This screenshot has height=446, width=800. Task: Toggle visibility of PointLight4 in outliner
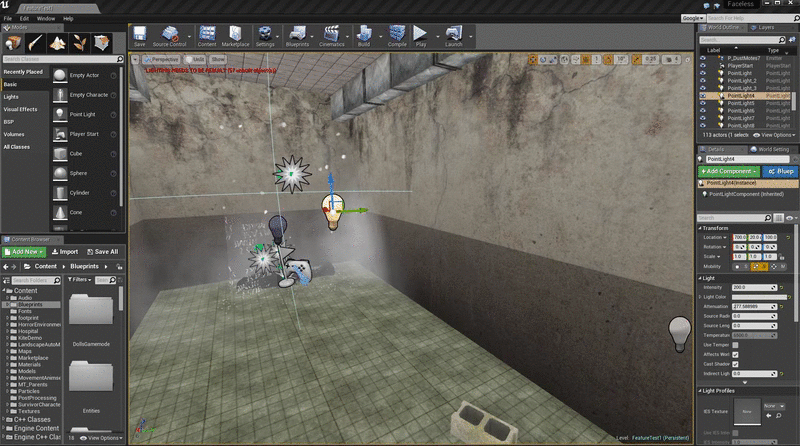coord(703,96)
